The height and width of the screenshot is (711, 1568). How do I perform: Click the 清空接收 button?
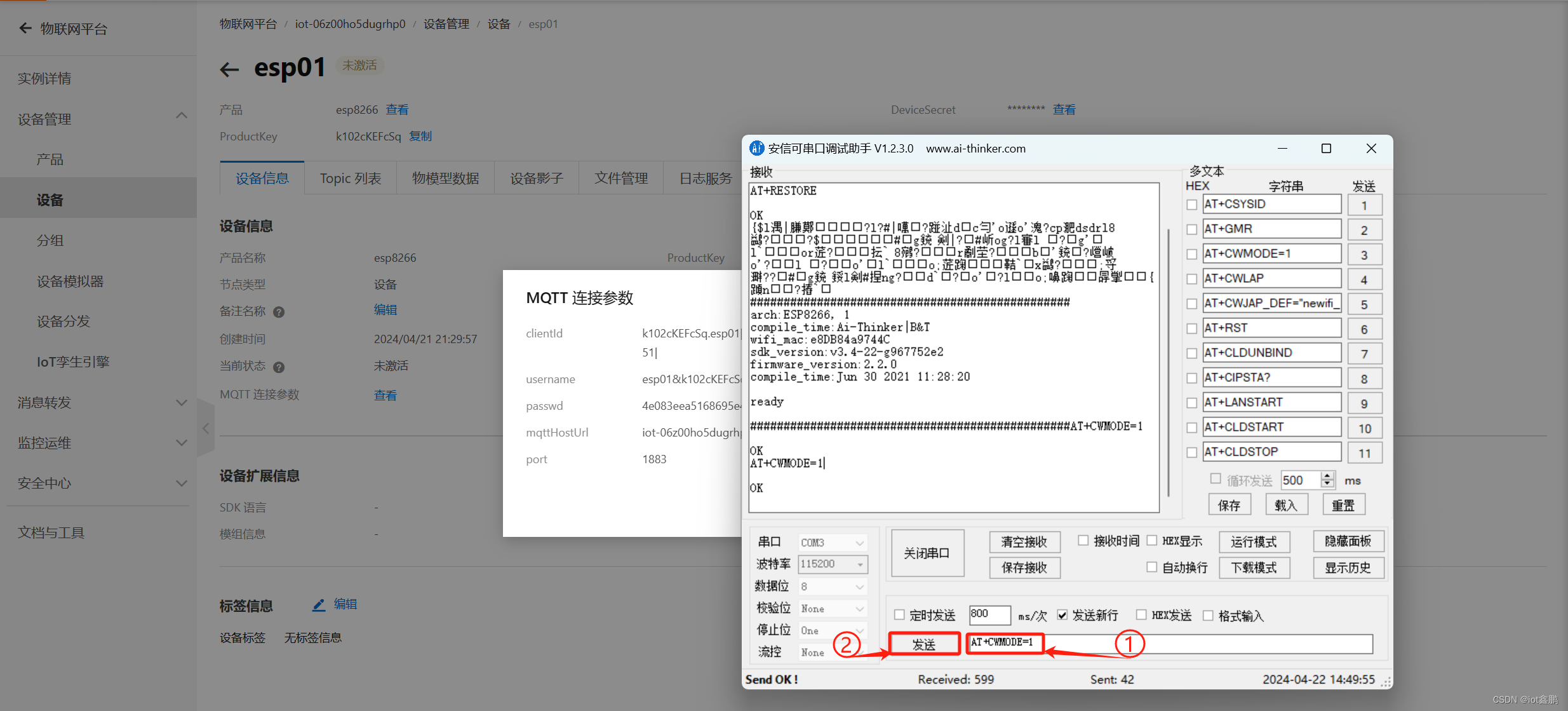pos(1024,542)
